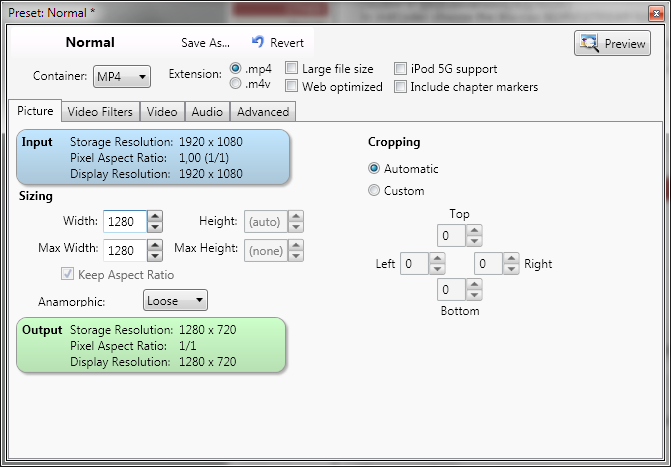Enable iPod 5G support checkbox

pos(401,69)
